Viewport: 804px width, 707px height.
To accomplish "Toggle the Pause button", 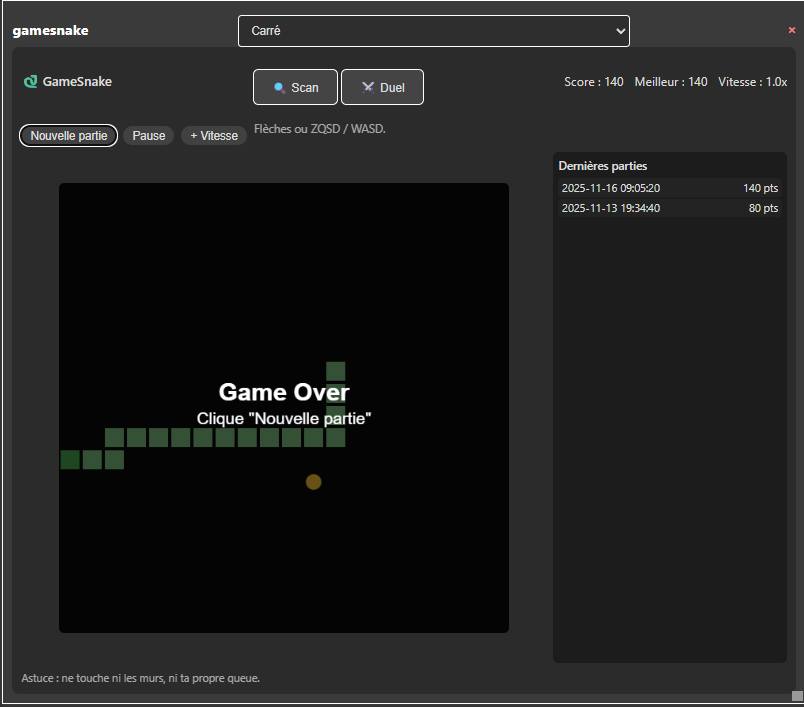I will pyautogui.click(x=149, y=136).
